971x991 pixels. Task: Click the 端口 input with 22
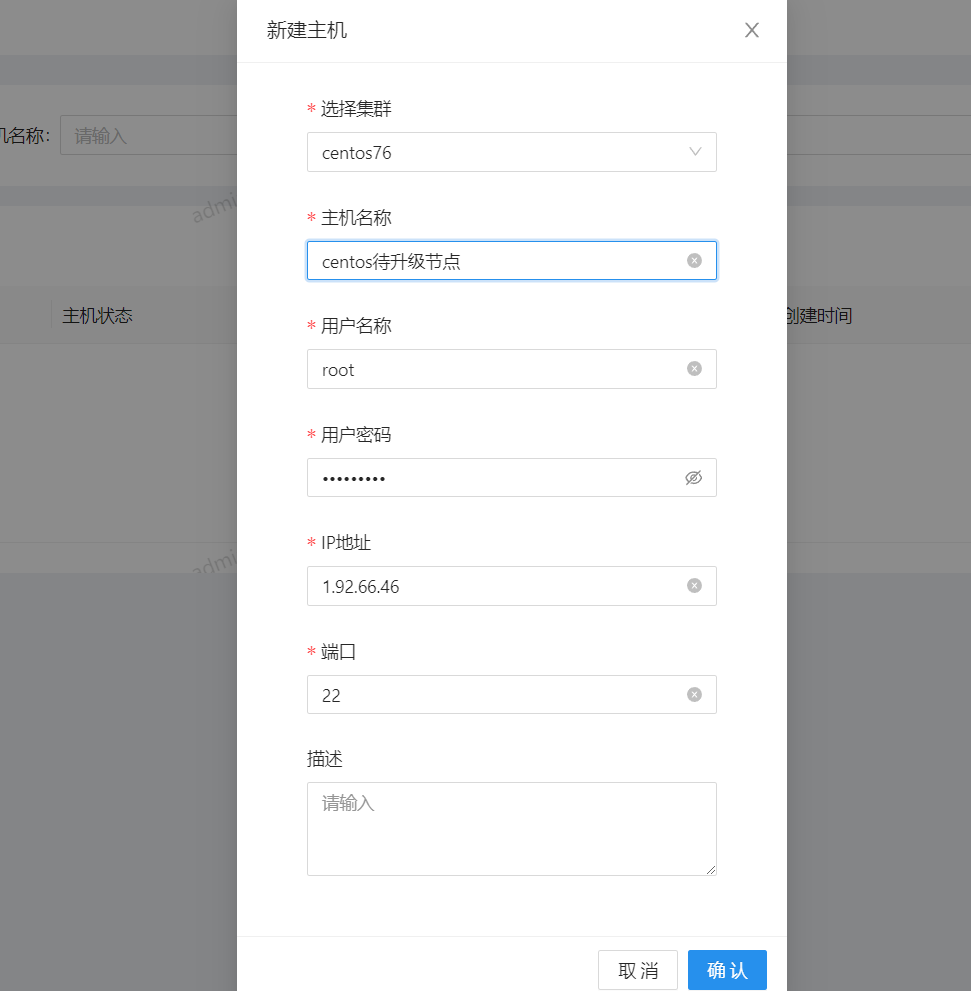(x=500, y=695)
